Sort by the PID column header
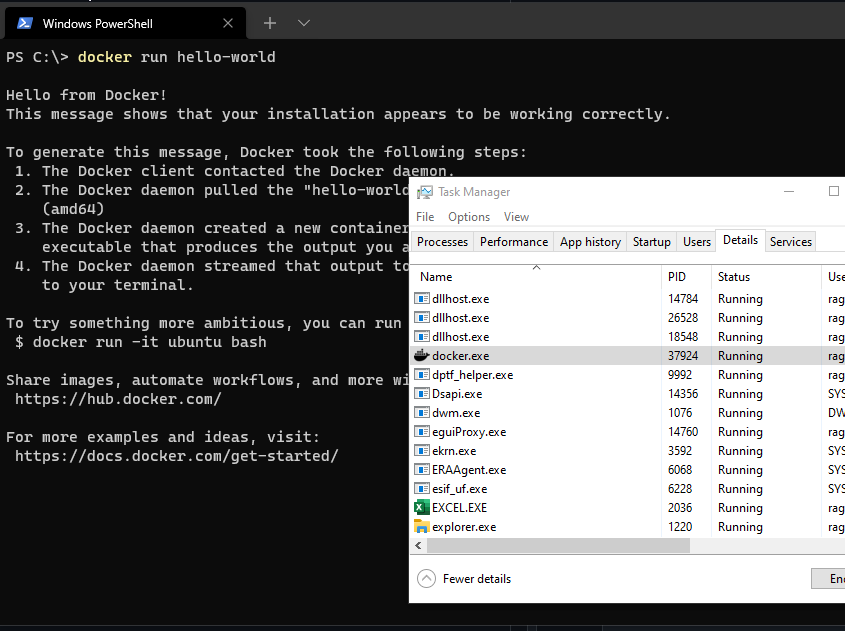 [x=686, y=277]
